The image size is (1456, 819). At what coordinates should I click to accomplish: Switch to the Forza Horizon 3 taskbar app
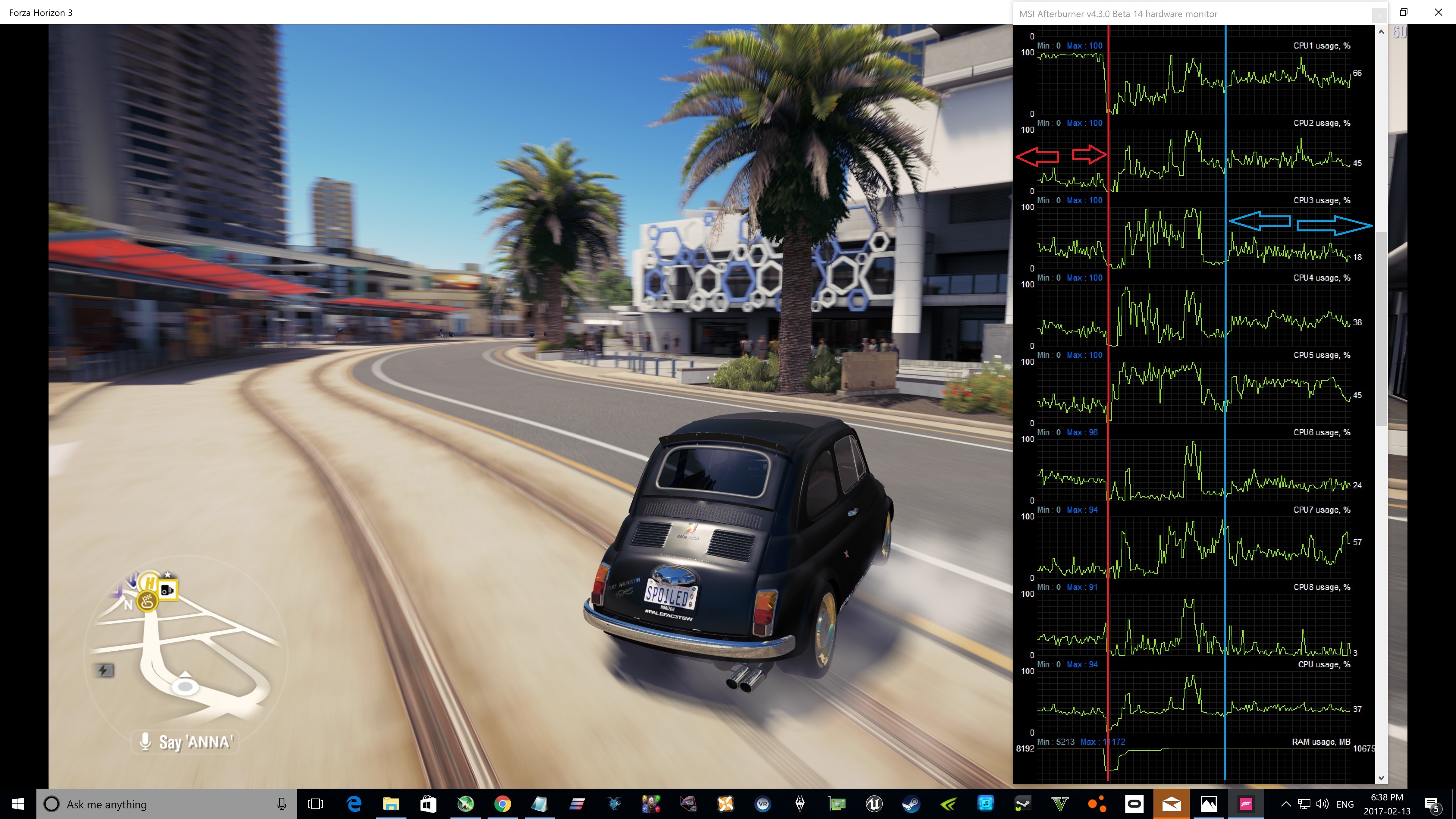1245,804
